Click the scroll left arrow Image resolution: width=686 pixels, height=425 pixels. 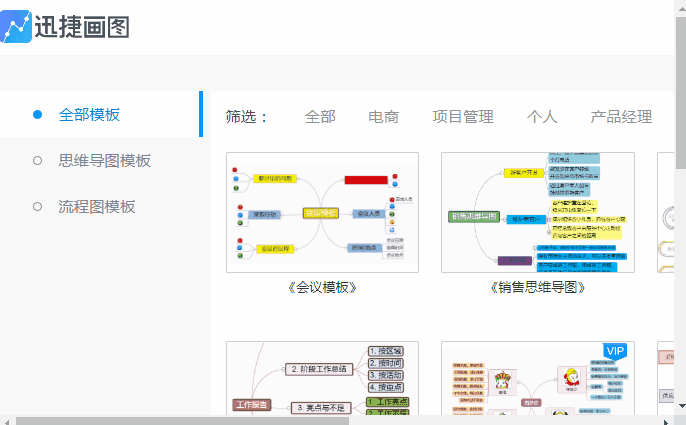[6, 421]
